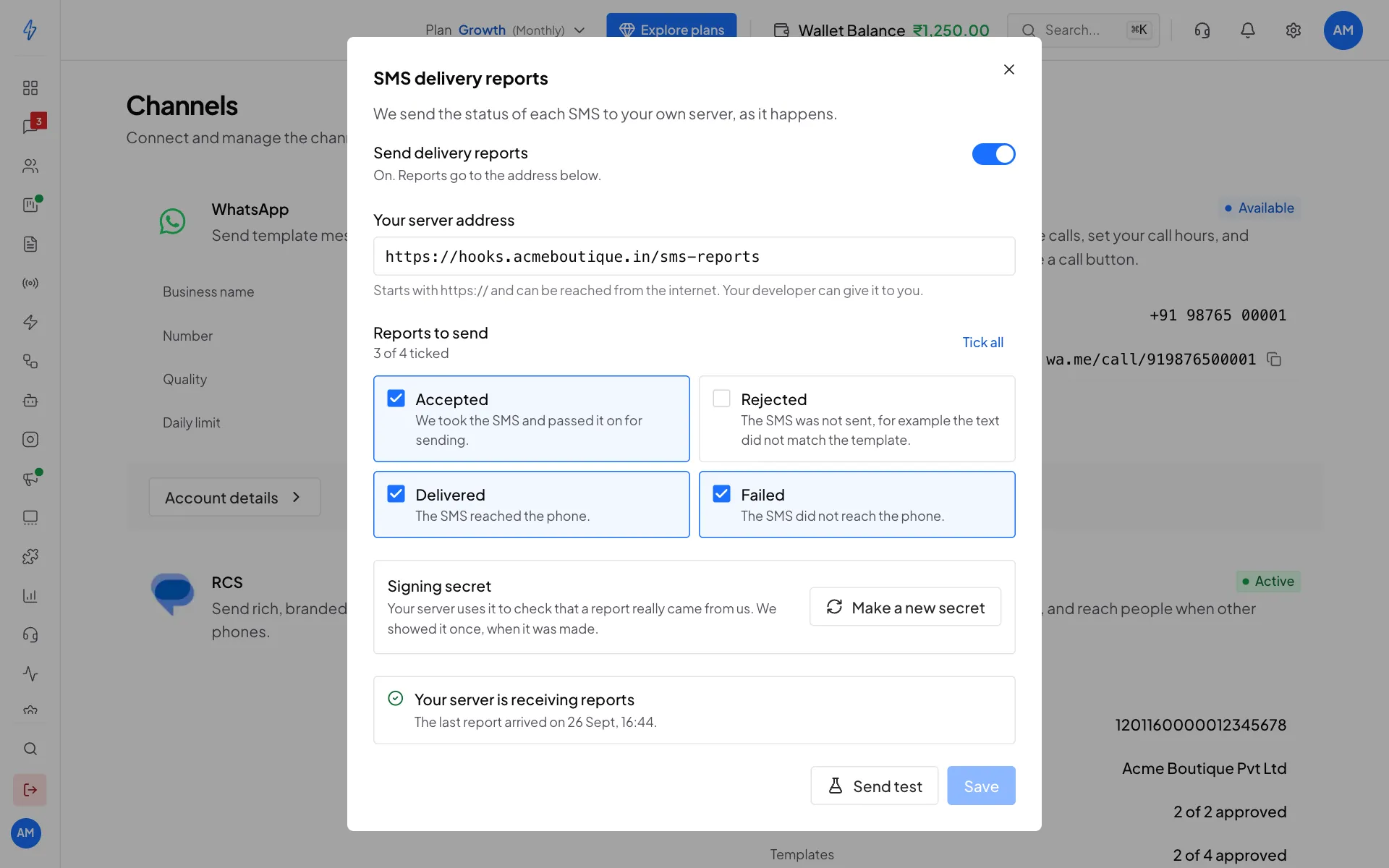Click the Tick all link
Screen dimensions: 1389x868
click(982, 342)
